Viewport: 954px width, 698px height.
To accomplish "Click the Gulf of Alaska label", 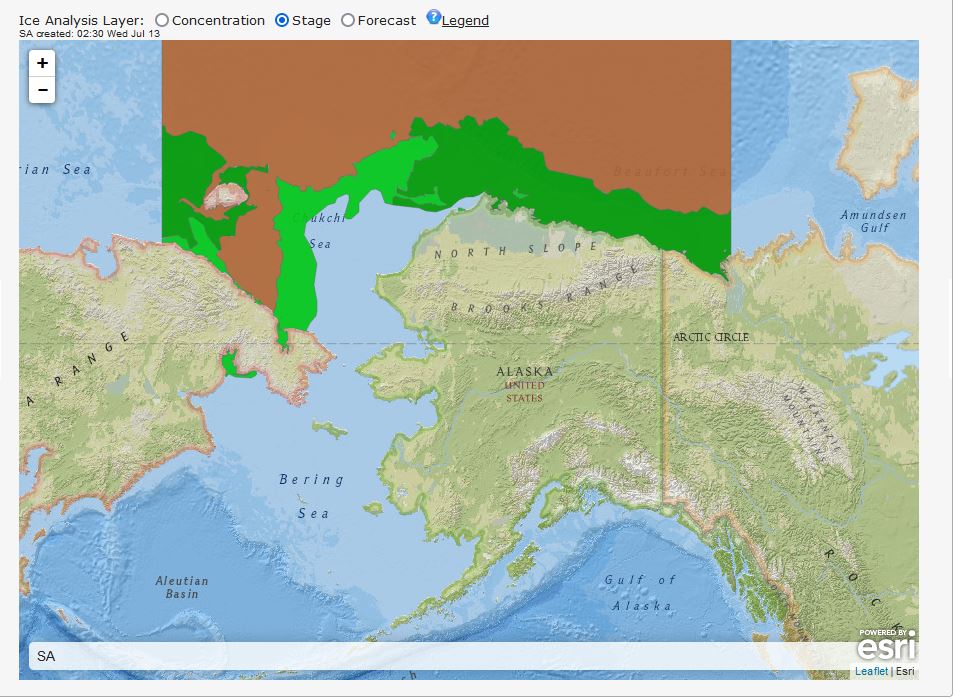I will click(640, 593).
